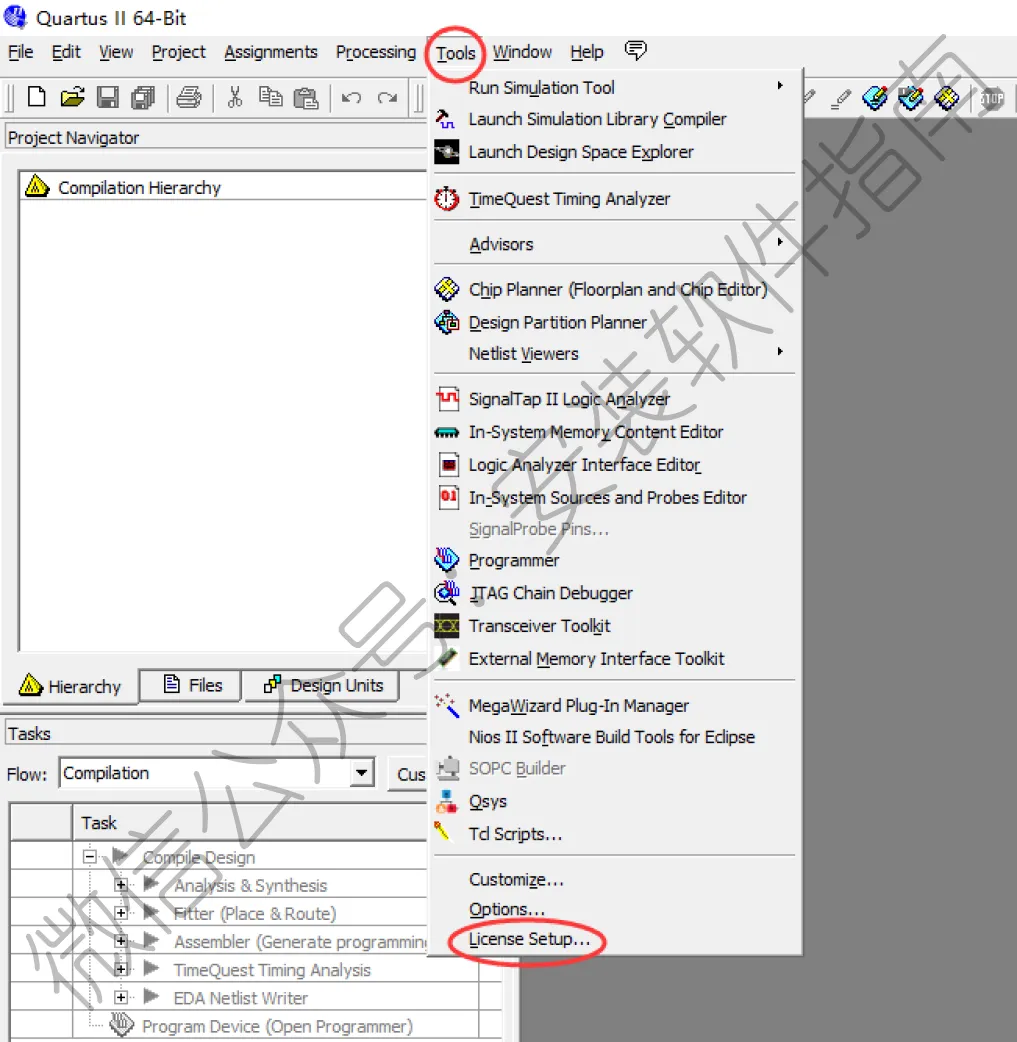The image size is (1017, 1042).
Task: Open the Edit menu
Action: coord(66,52)
